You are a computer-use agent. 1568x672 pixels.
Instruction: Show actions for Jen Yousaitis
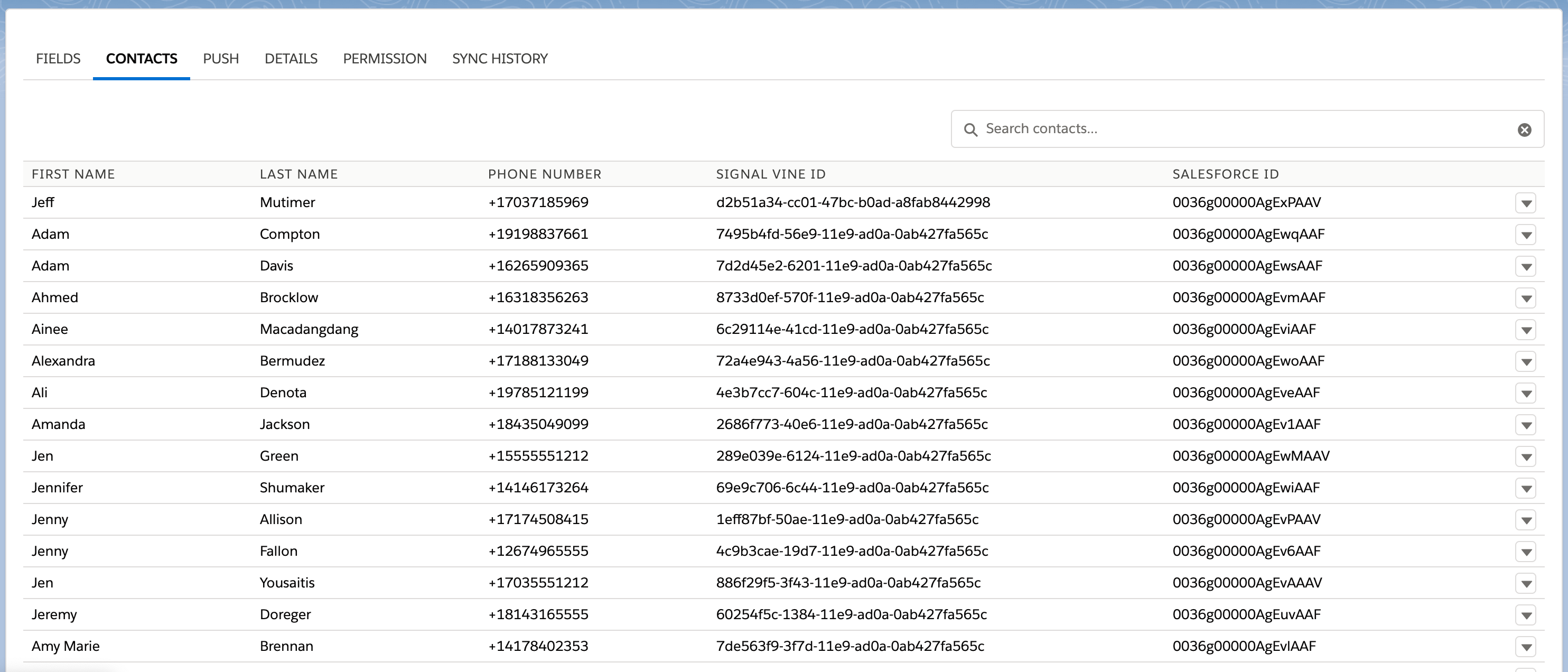coord(1525,583)
